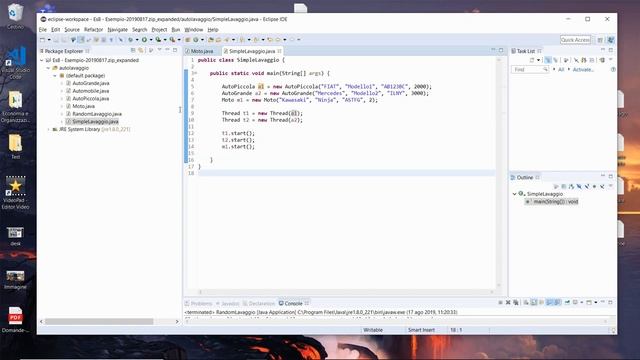This screenshot has height=360, width=640.
Task: Select AutoPiccola.java in Package Explorer
Action: pos(91,99)
